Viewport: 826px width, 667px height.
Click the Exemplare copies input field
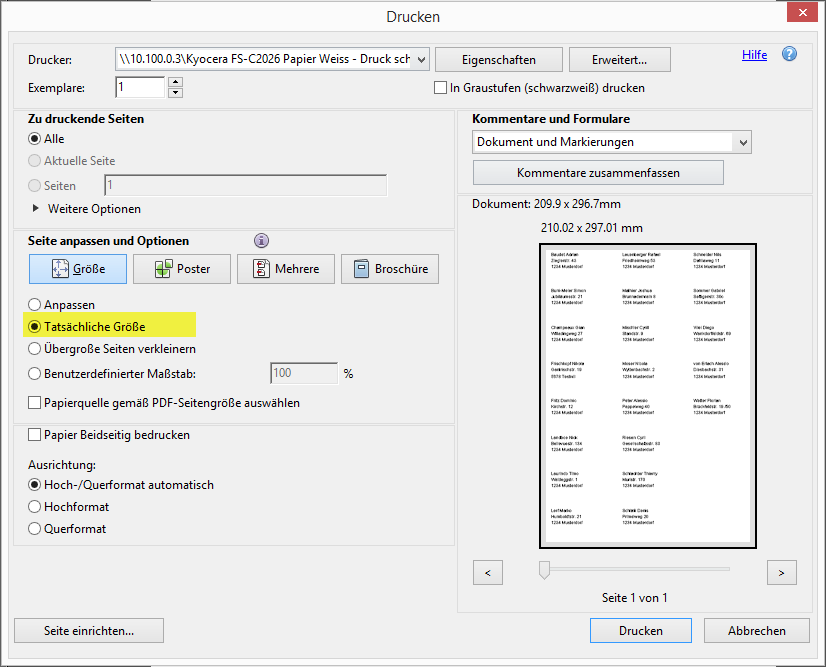139,88
